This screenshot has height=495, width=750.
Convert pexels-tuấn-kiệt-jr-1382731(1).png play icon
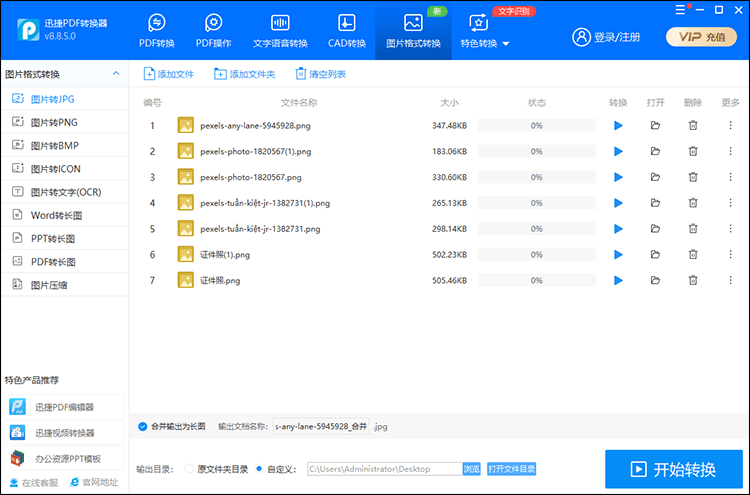click(618, 203)
